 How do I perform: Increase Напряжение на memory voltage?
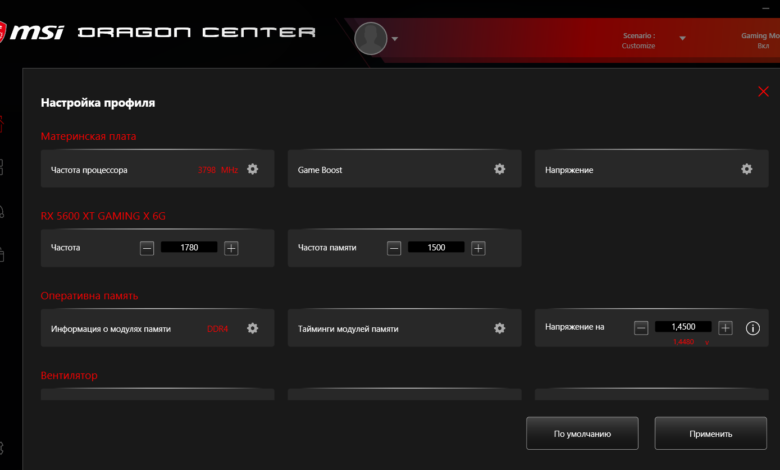tap(726, 328)
